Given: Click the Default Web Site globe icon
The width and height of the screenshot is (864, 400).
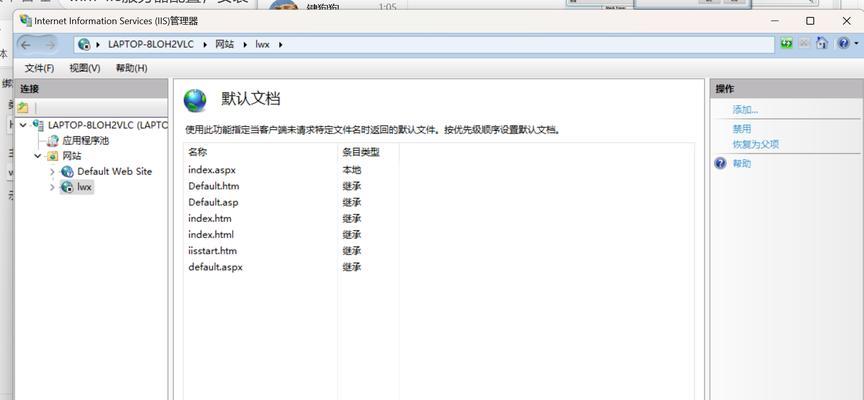Looking at the screenshot, I should pyautogui.click(x=67, y=172).
